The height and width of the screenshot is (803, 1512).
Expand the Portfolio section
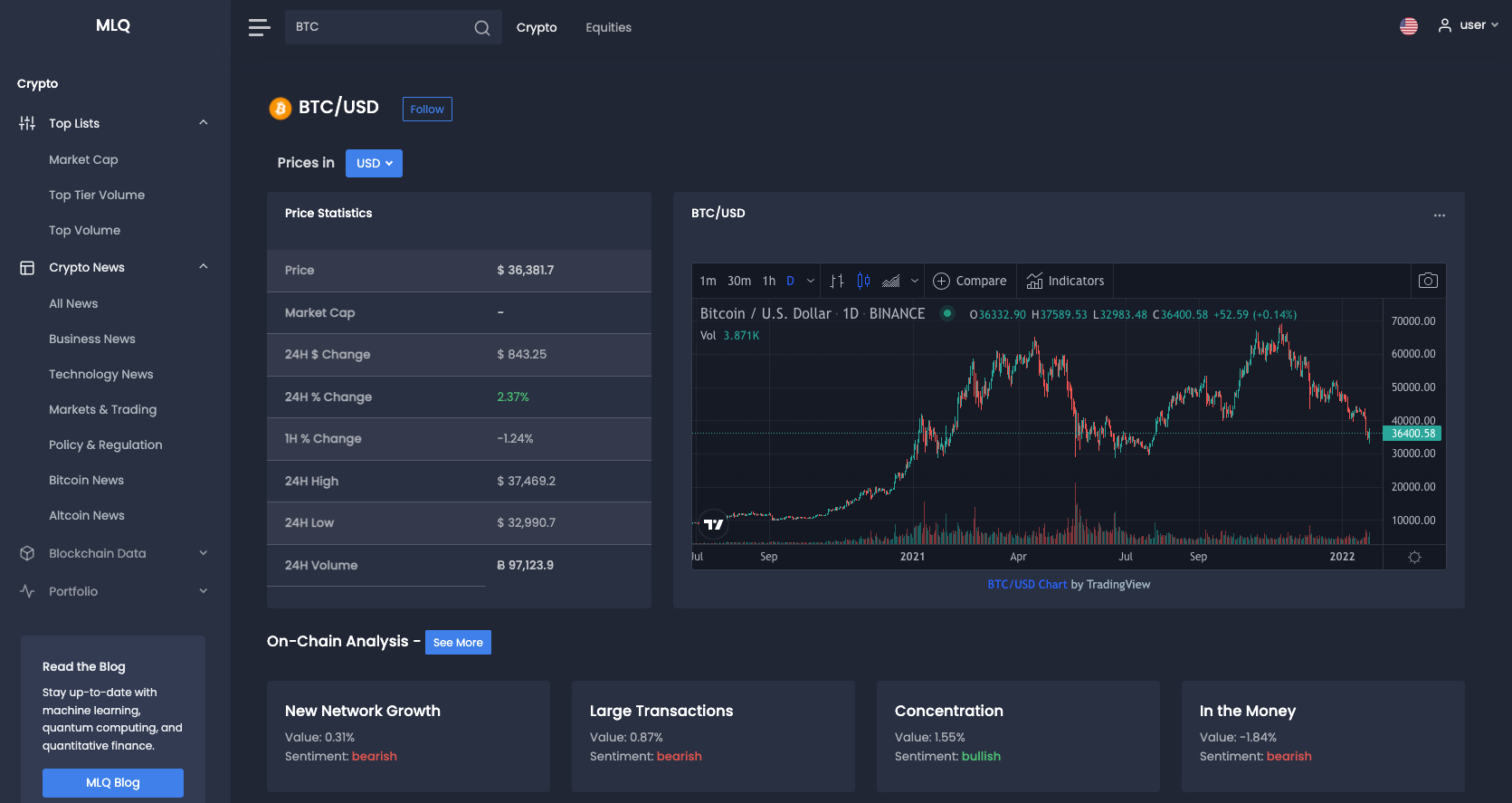click(x=204, y=591)
